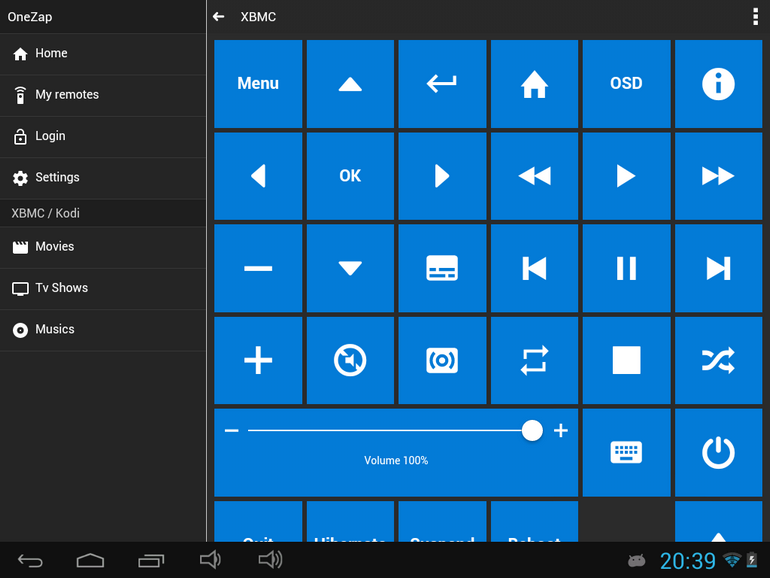Tap the home tile on remote
Viewport: 770px width, 578px height.
point(534,83)
